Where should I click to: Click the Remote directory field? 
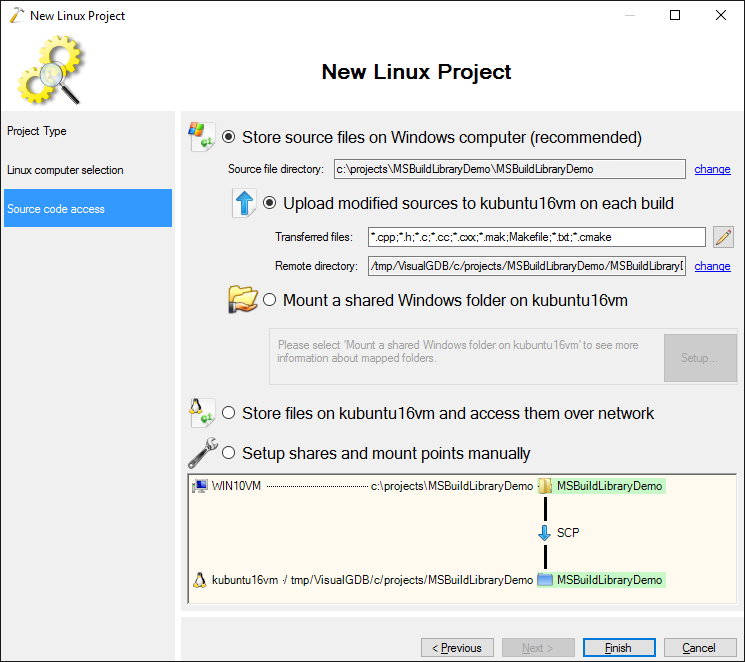[526, 266]
